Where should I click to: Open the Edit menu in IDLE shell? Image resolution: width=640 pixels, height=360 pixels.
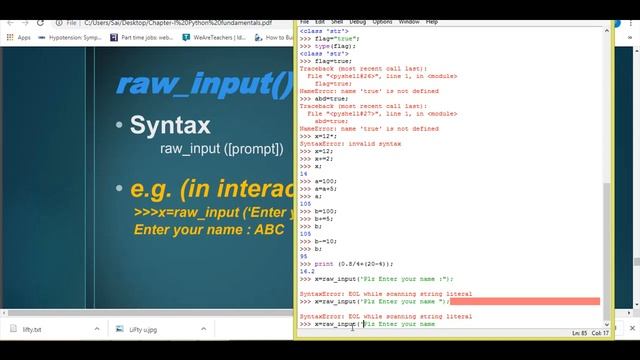pyautogui.click(x=320, y=22)
